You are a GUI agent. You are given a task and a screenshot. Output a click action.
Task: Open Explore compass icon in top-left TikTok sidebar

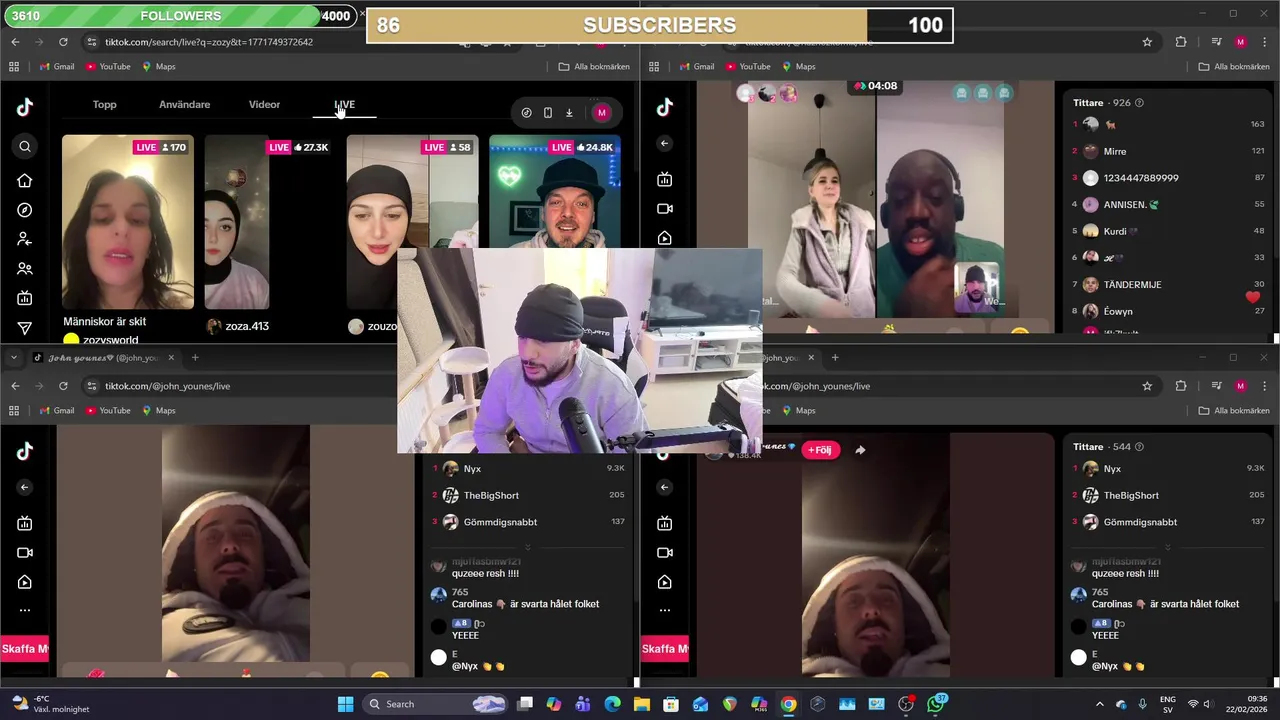tap(25, 210)
